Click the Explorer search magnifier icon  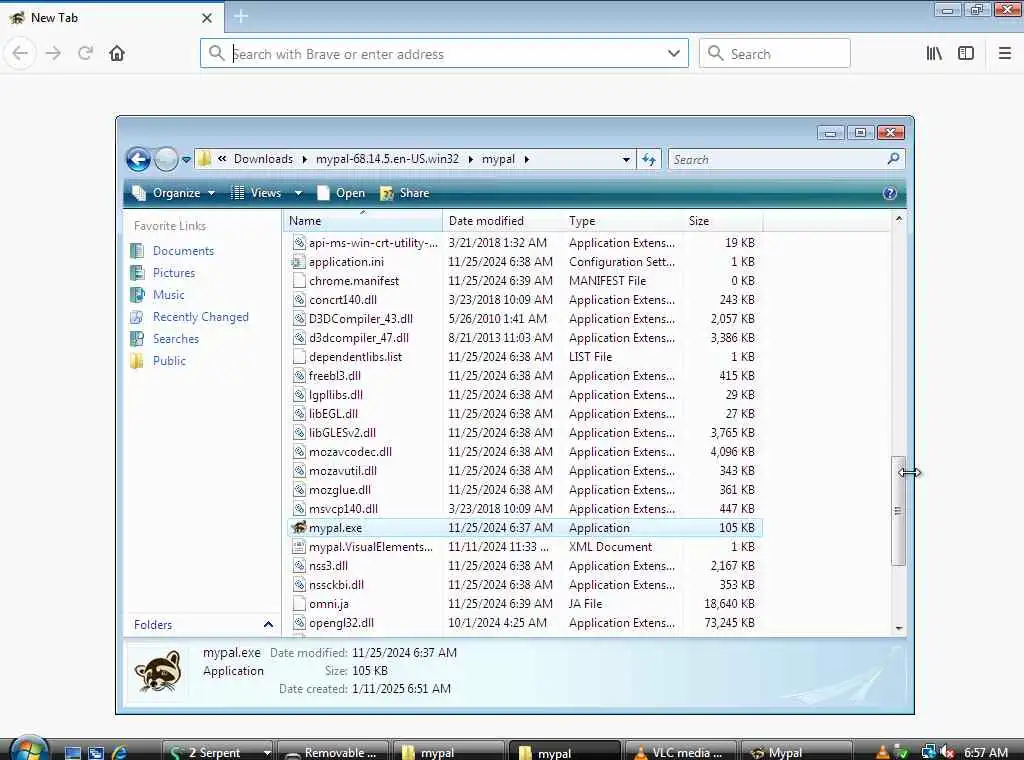click(893, 159)
